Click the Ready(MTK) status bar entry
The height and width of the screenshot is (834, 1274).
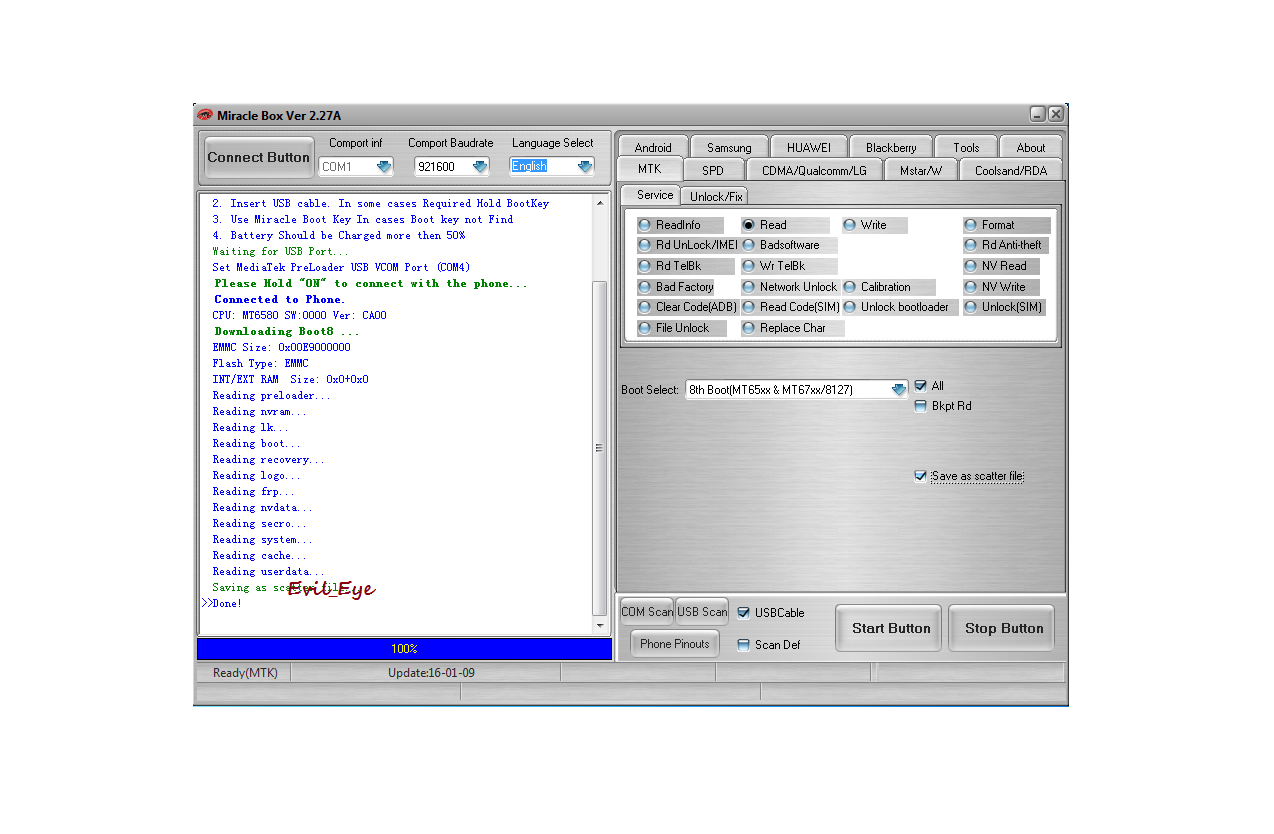point(245,673)
